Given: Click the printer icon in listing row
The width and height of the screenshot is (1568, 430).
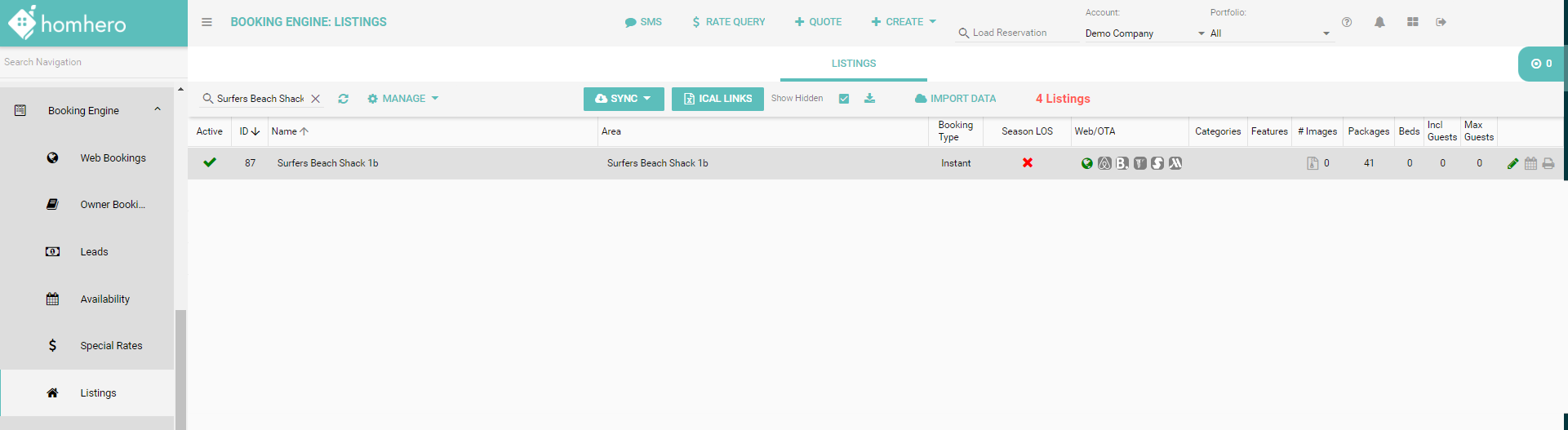Looking at the screenshot, I should [1548, 163].
